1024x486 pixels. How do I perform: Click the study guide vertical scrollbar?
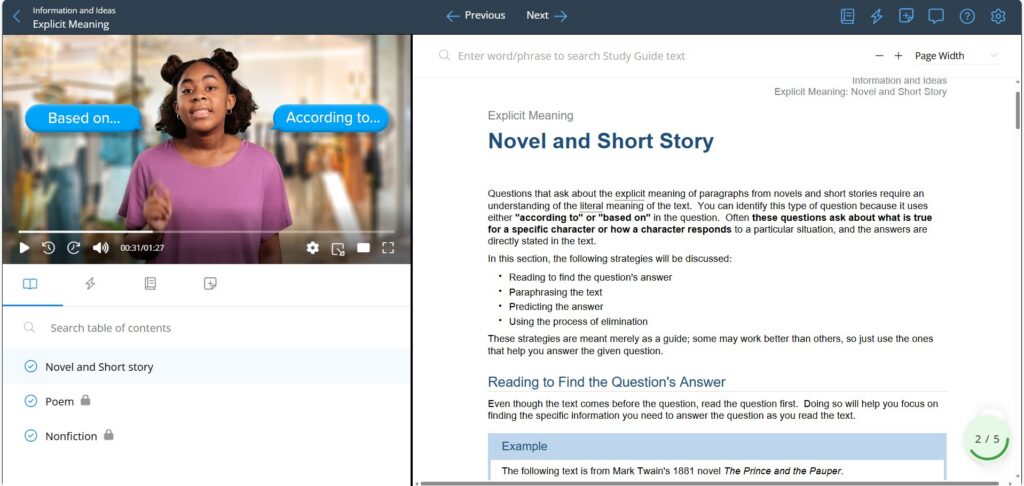click(1017, 110)
